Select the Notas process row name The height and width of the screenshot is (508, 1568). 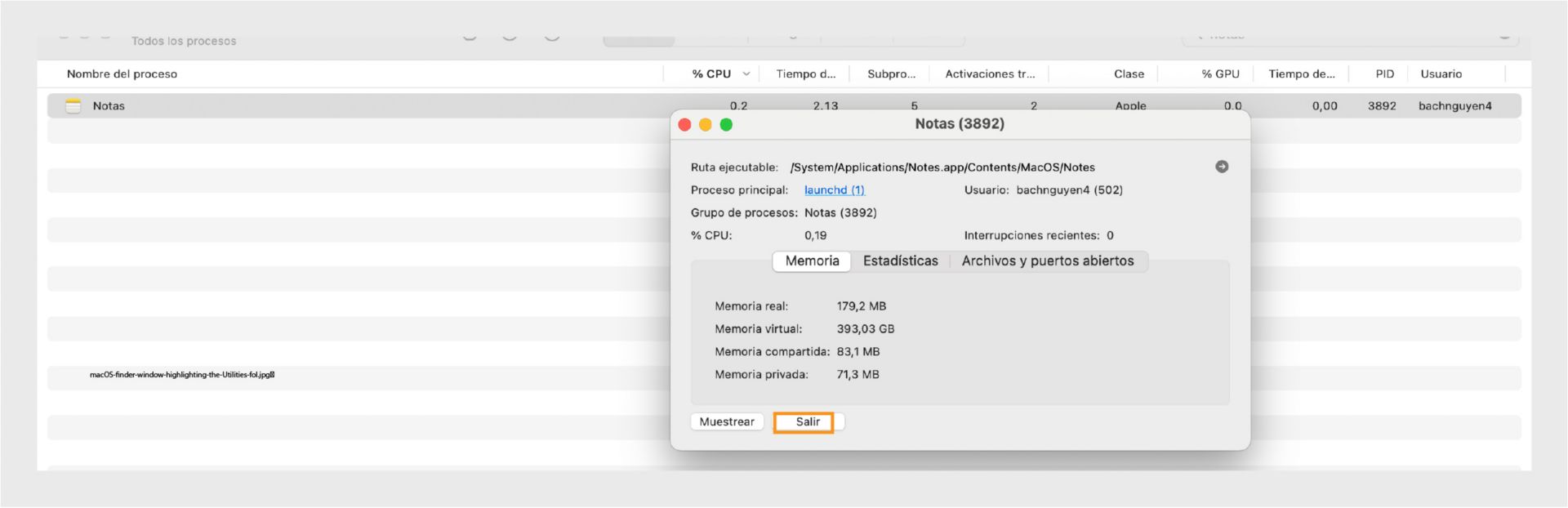pyautogui.click(x=109, y=106)
